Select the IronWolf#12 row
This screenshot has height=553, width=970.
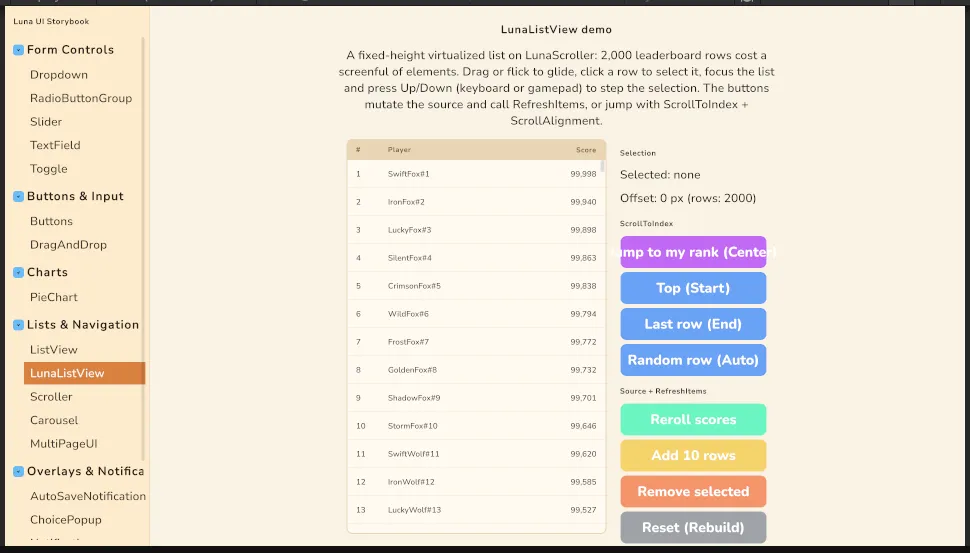point(476,482)
